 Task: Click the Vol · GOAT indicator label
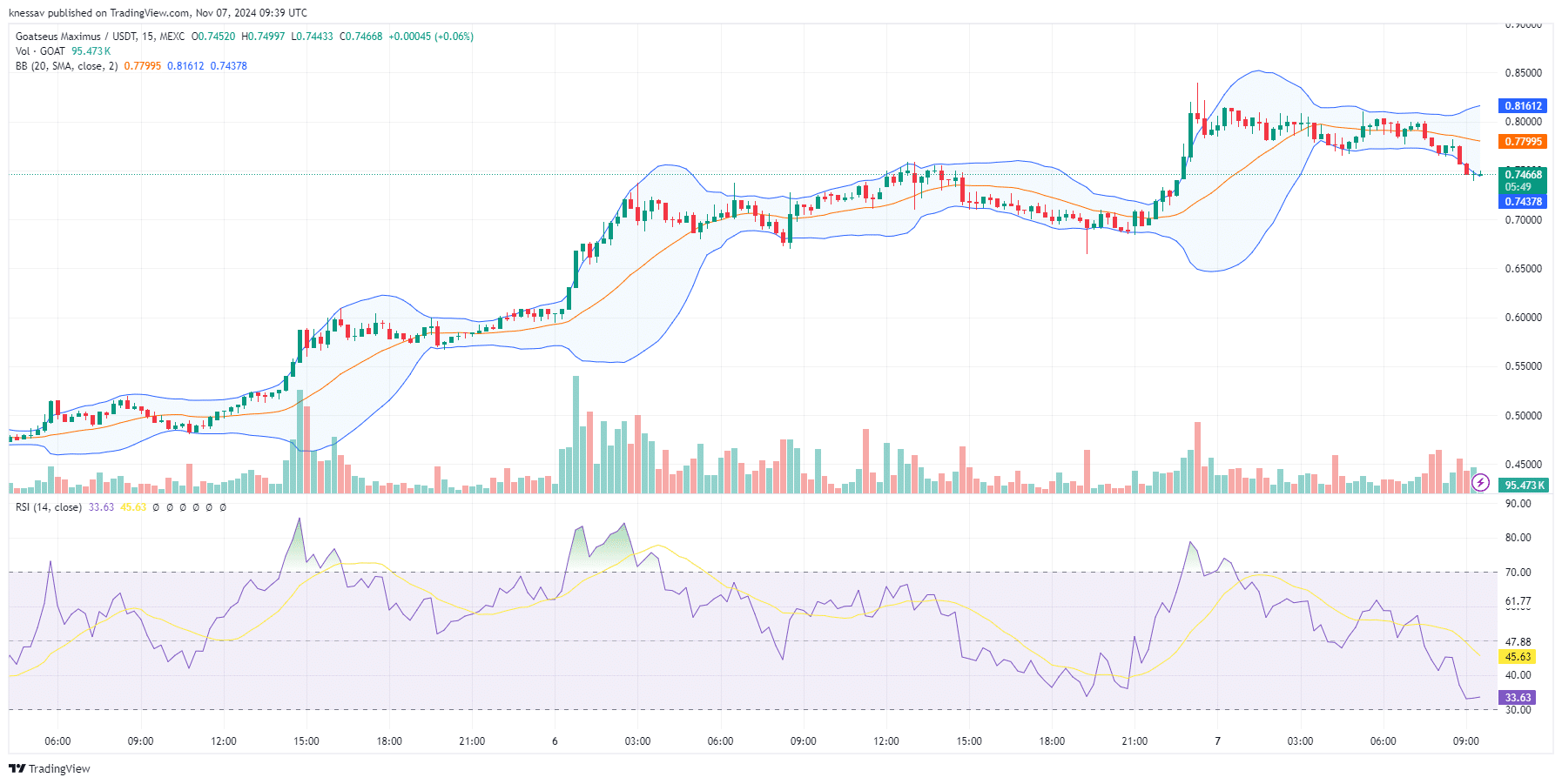point(40,51)
